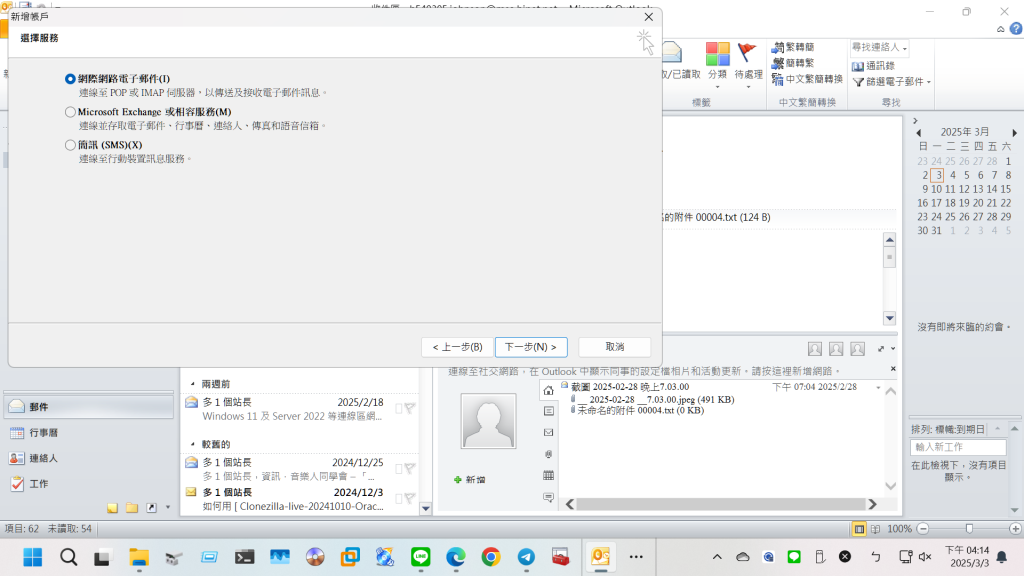Select the 簡訊 (SMS) radio button

[70, 145]
